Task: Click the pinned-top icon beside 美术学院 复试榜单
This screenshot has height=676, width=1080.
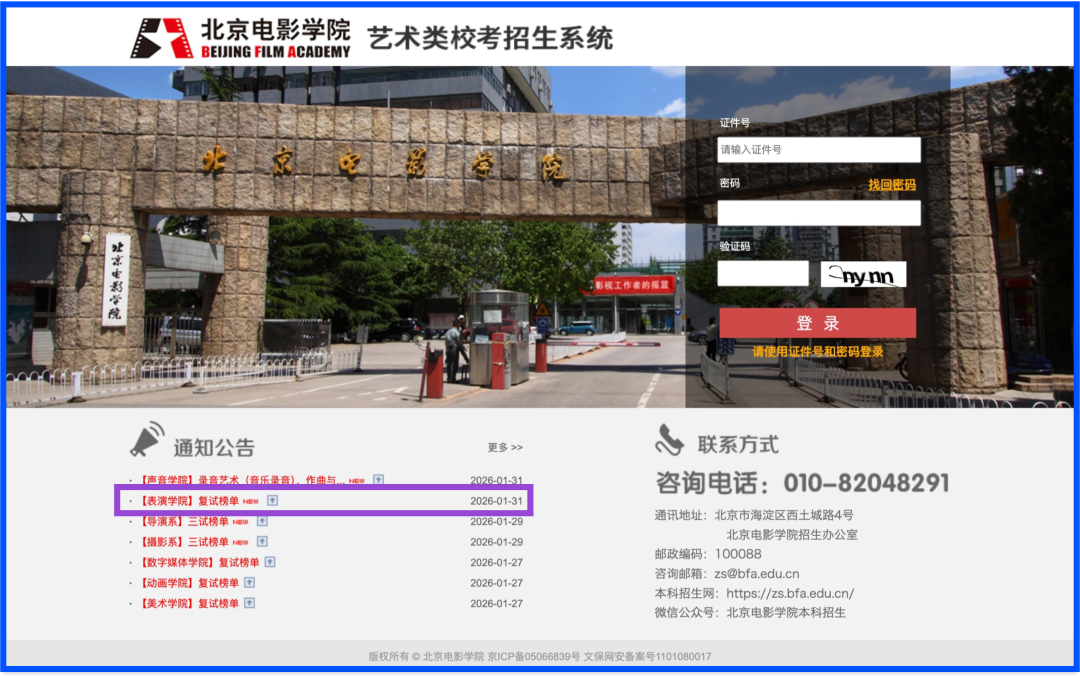Action: pyautogui.click(x=249, y=603)
